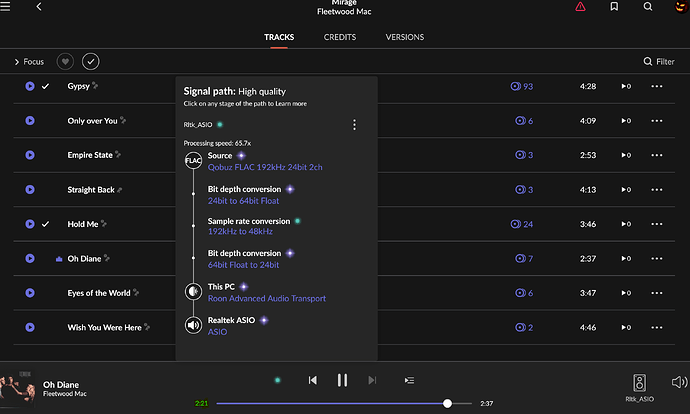Switch to the CREDITS tab
Viewport: 690px width, 414px height.
[x=340, y=37]
